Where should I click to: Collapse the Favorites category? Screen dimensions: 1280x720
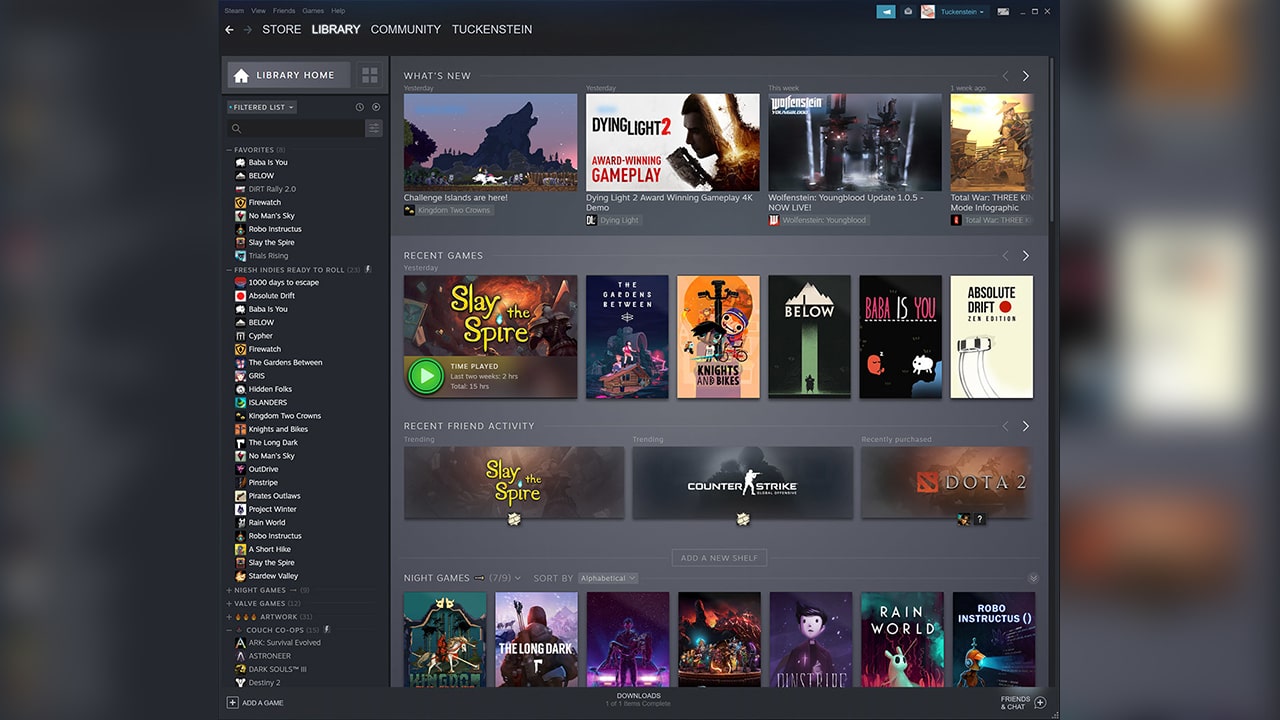tap(229, 150)
